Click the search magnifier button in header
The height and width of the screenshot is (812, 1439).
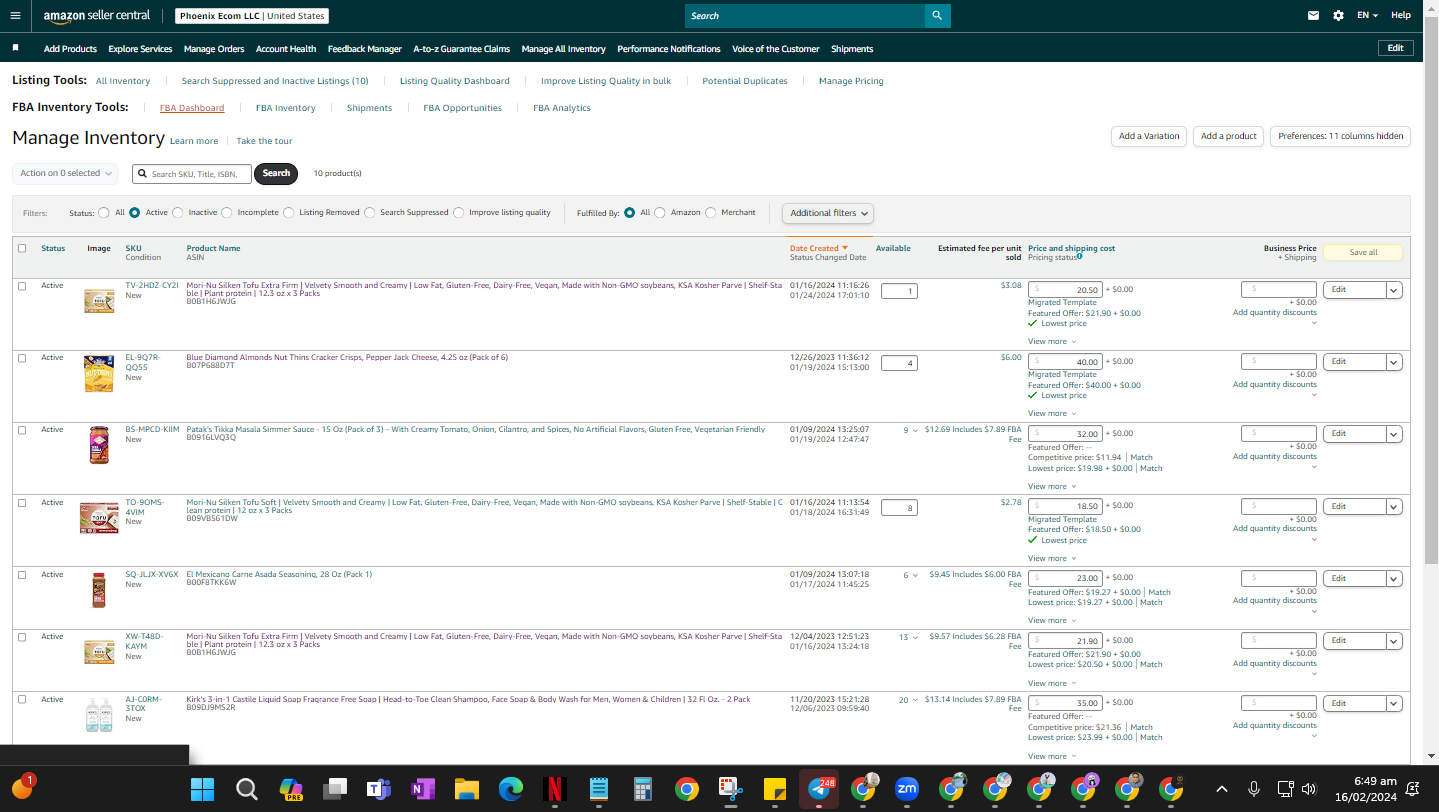(x=937, y=16)
